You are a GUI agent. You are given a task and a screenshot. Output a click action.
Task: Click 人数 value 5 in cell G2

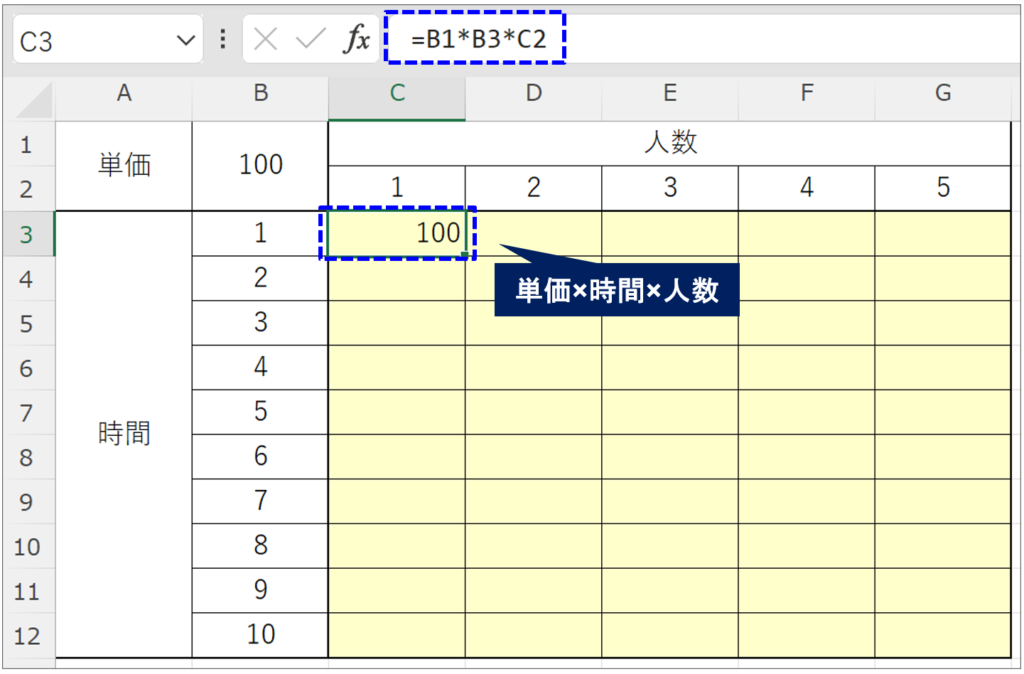[943, 188]
